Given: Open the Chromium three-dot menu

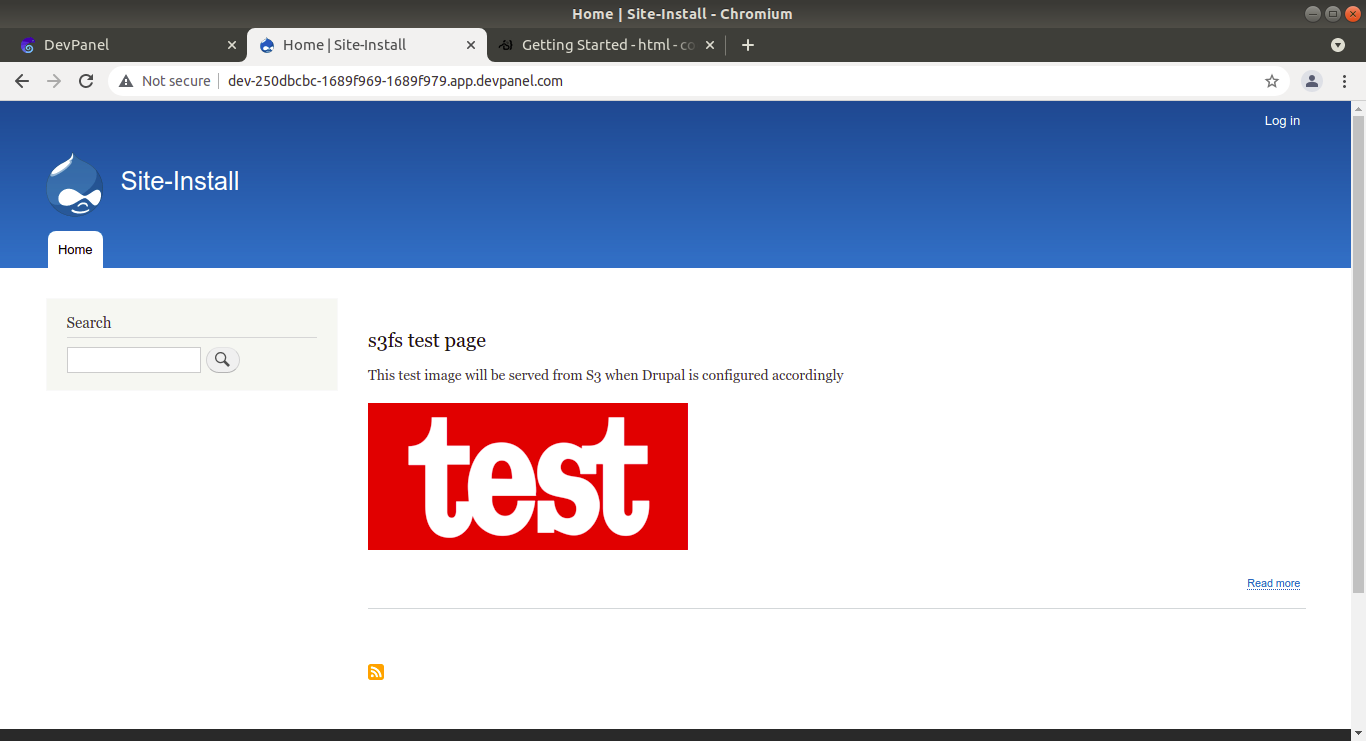Looking at the screenshot, I should (x=1345, y=81).
